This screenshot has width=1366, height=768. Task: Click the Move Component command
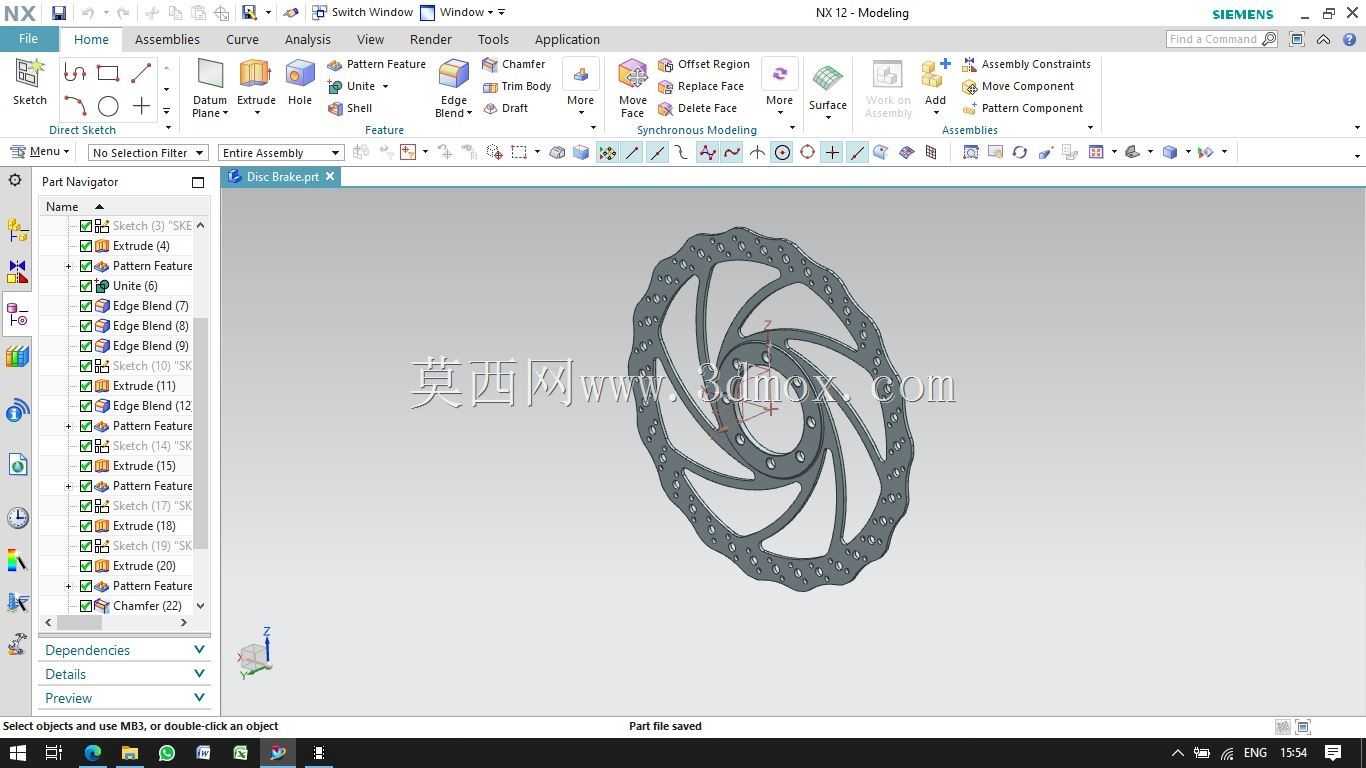[x=1018, y=86]
